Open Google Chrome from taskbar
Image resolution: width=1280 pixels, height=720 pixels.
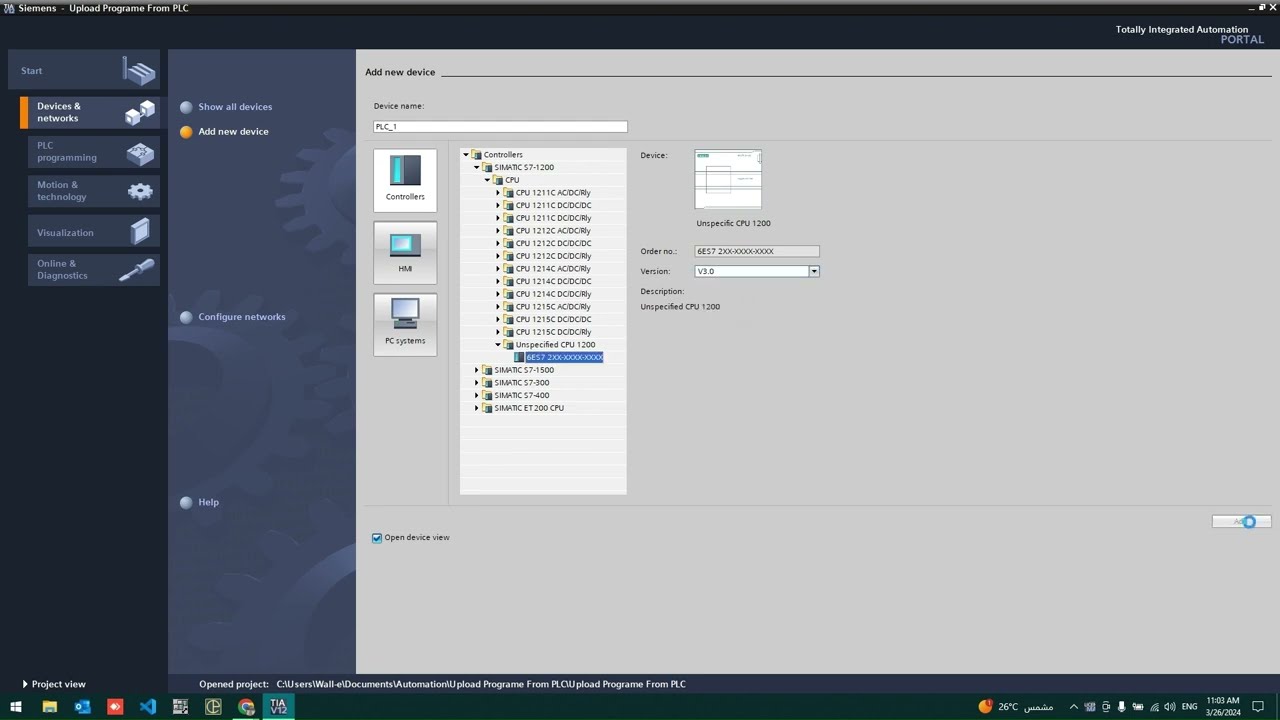click(246, 707)
